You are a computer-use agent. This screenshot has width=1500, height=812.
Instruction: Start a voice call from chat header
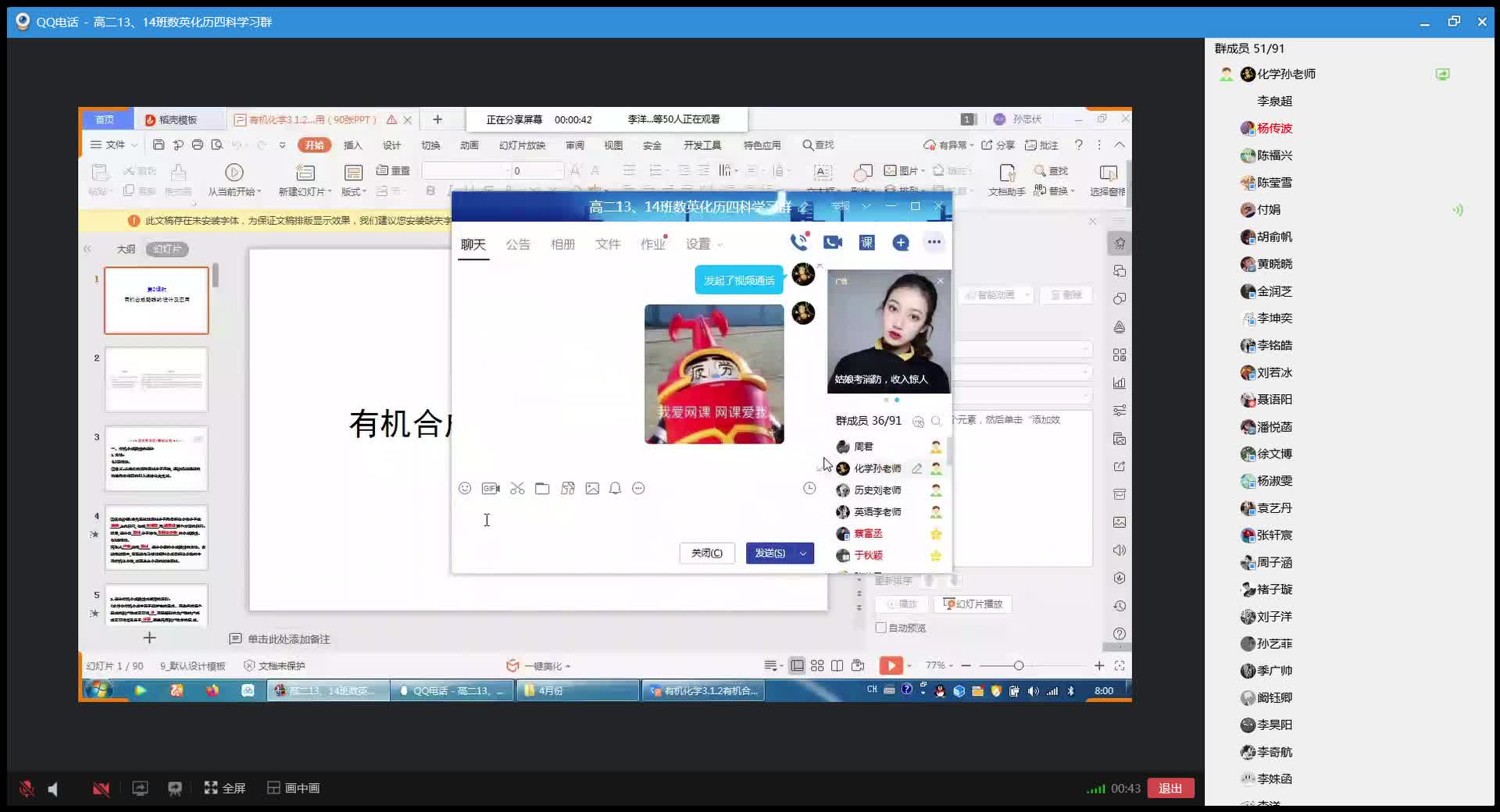798,243
